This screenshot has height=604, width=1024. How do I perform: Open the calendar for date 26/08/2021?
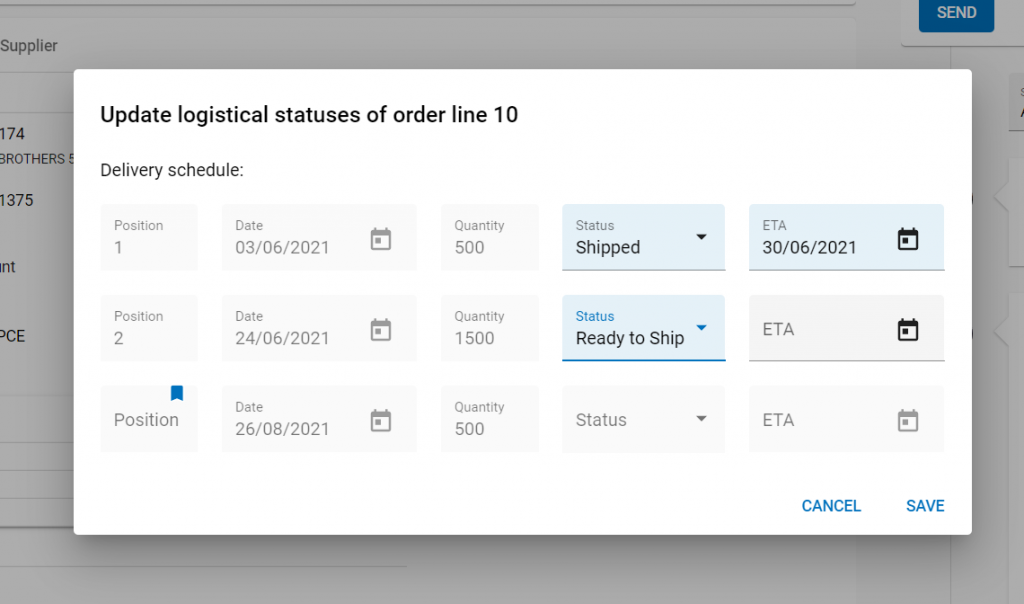click(381, 421)
